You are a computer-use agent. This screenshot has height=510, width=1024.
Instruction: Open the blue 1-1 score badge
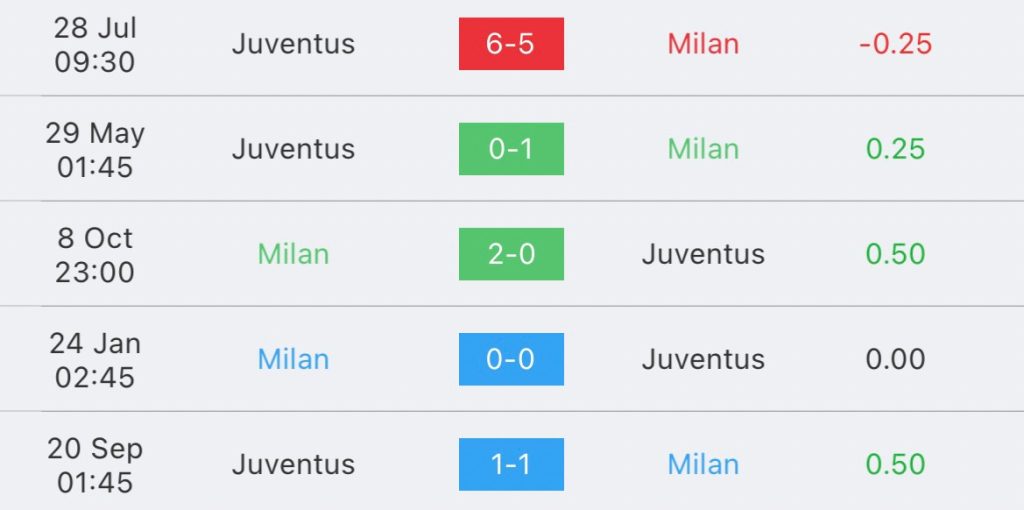(x=511, y=464)
